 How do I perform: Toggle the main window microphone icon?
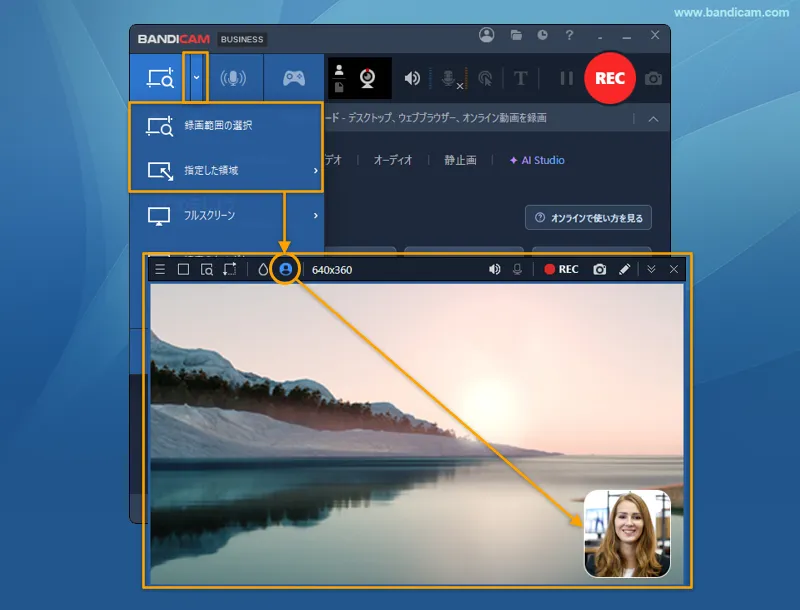point(448,79)
